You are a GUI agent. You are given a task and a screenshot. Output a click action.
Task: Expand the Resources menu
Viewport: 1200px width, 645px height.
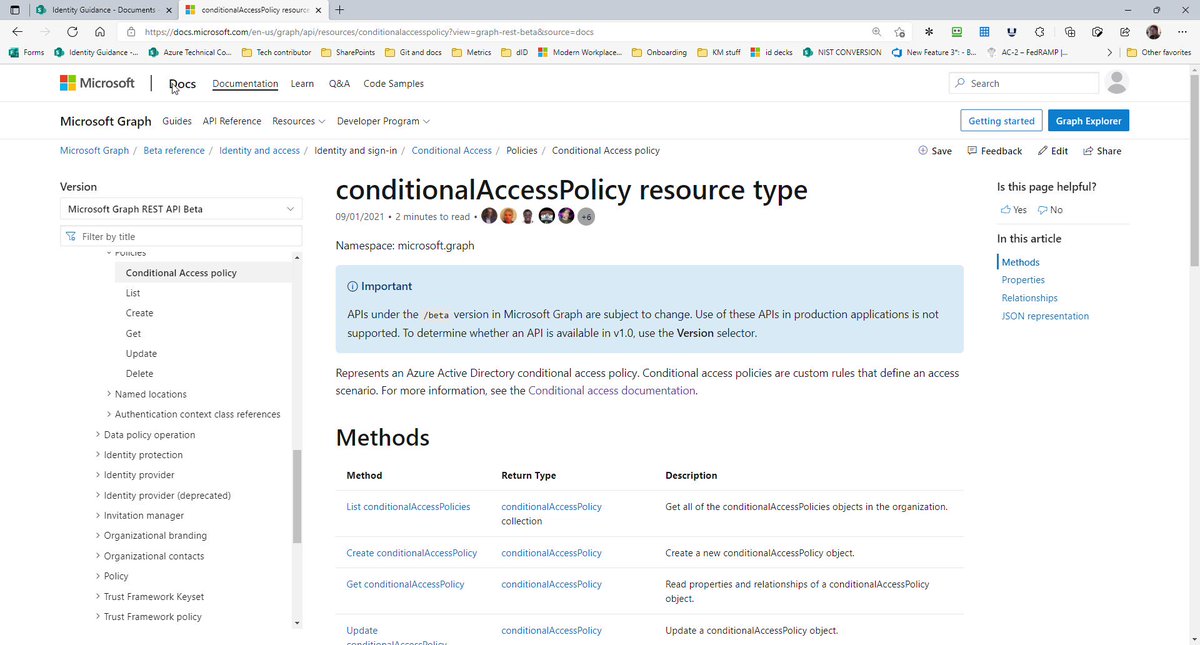pyautogui.click(x=299, y=121)
